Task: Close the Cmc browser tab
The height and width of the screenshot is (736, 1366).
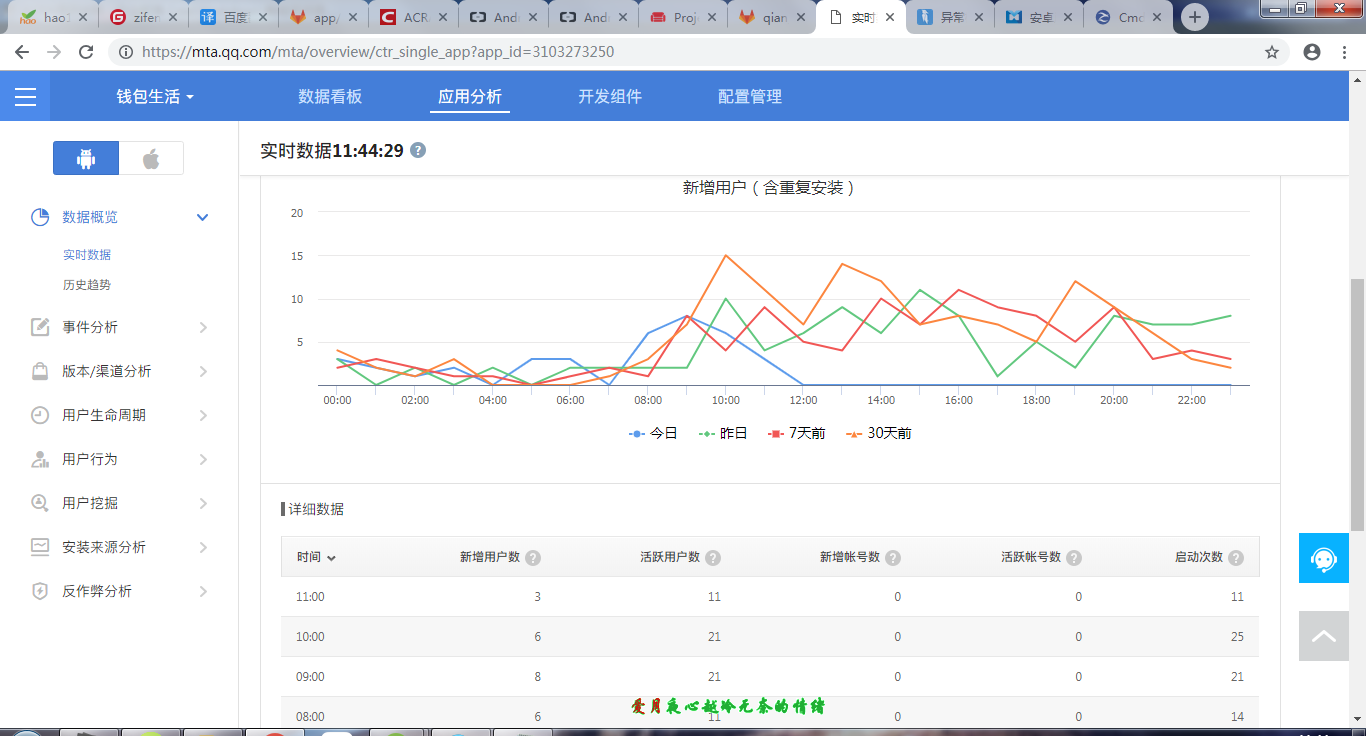Action: [x=1159, y=17]
